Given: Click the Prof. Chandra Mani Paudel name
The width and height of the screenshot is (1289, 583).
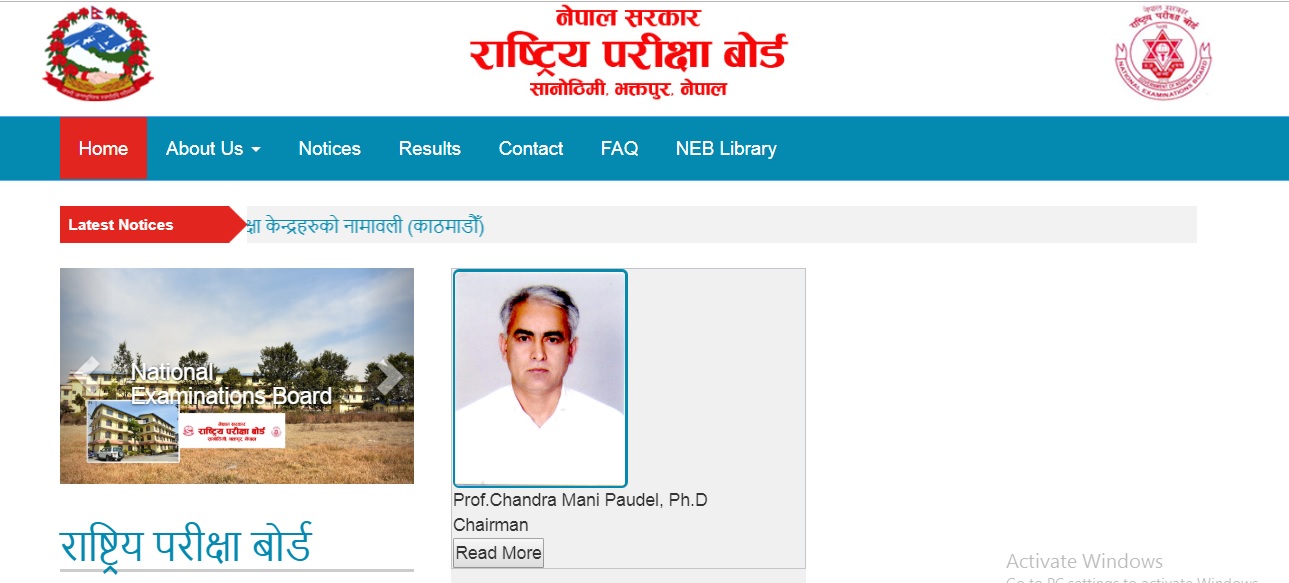Looking at the screenshot, I should [x=580, y=499].
